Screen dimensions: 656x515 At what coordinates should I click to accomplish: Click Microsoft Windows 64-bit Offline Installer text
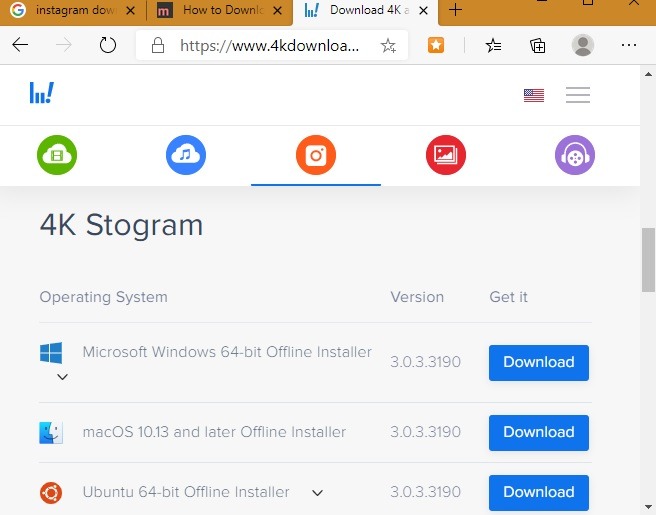[227, 352]
